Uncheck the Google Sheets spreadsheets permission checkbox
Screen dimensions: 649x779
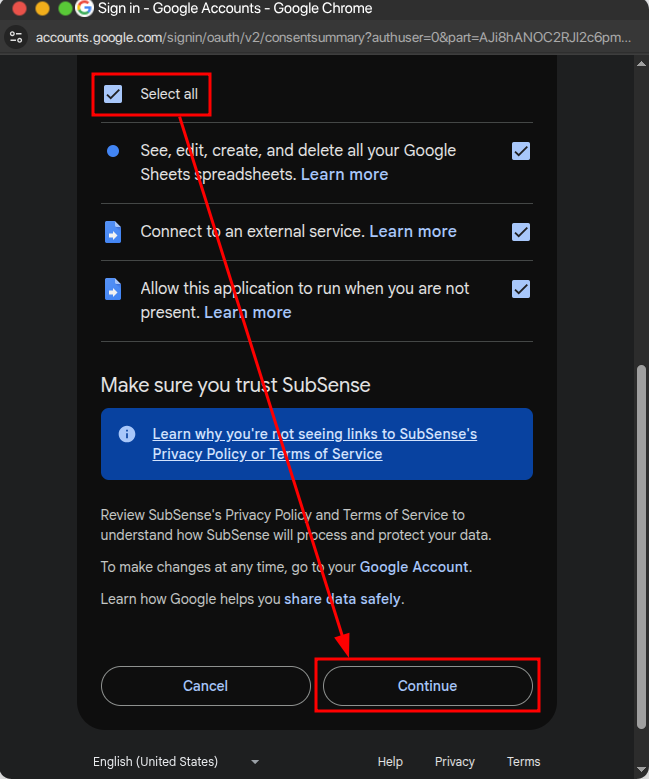[520, 151]
